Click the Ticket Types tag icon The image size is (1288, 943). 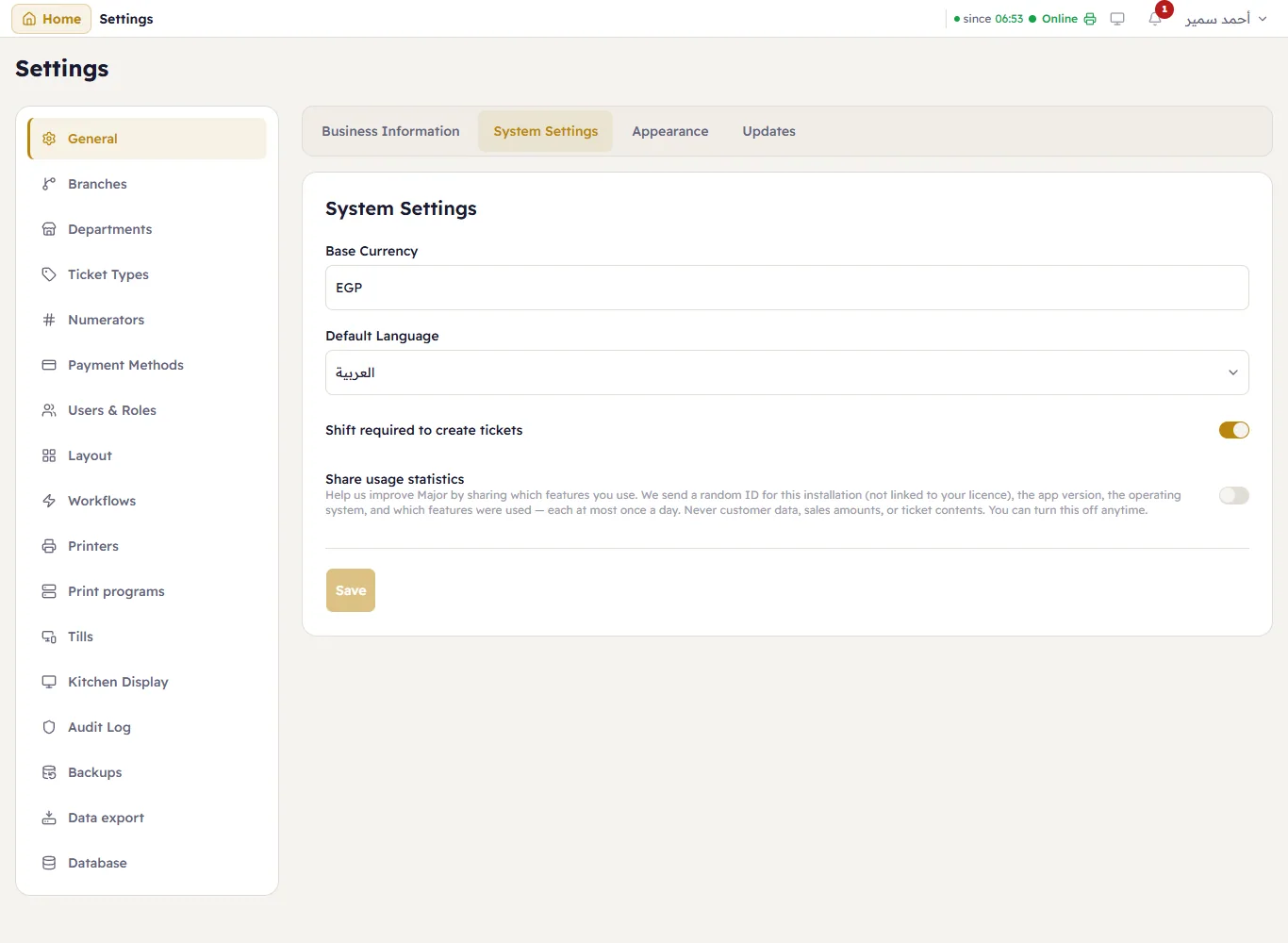click(49, 274)
